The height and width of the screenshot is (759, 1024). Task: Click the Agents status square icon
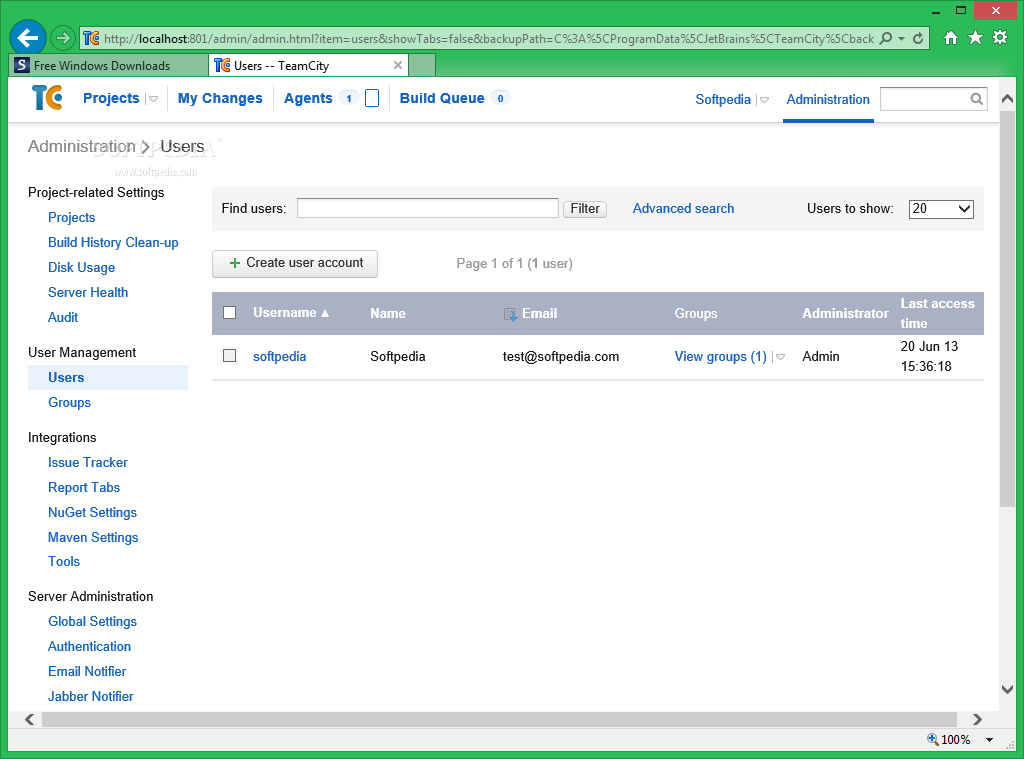coord(372,98)
